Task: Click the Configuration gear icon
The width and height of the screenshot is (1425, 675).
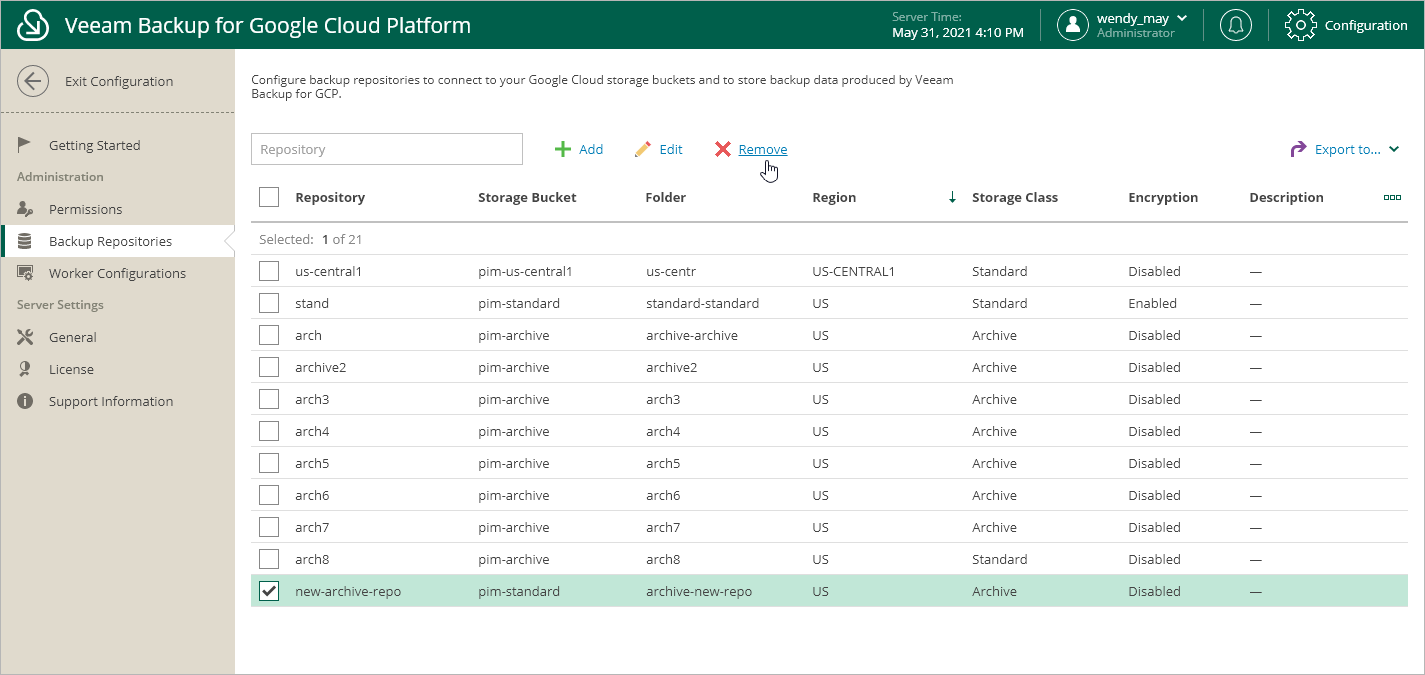Action: (x=1300, y=25)
